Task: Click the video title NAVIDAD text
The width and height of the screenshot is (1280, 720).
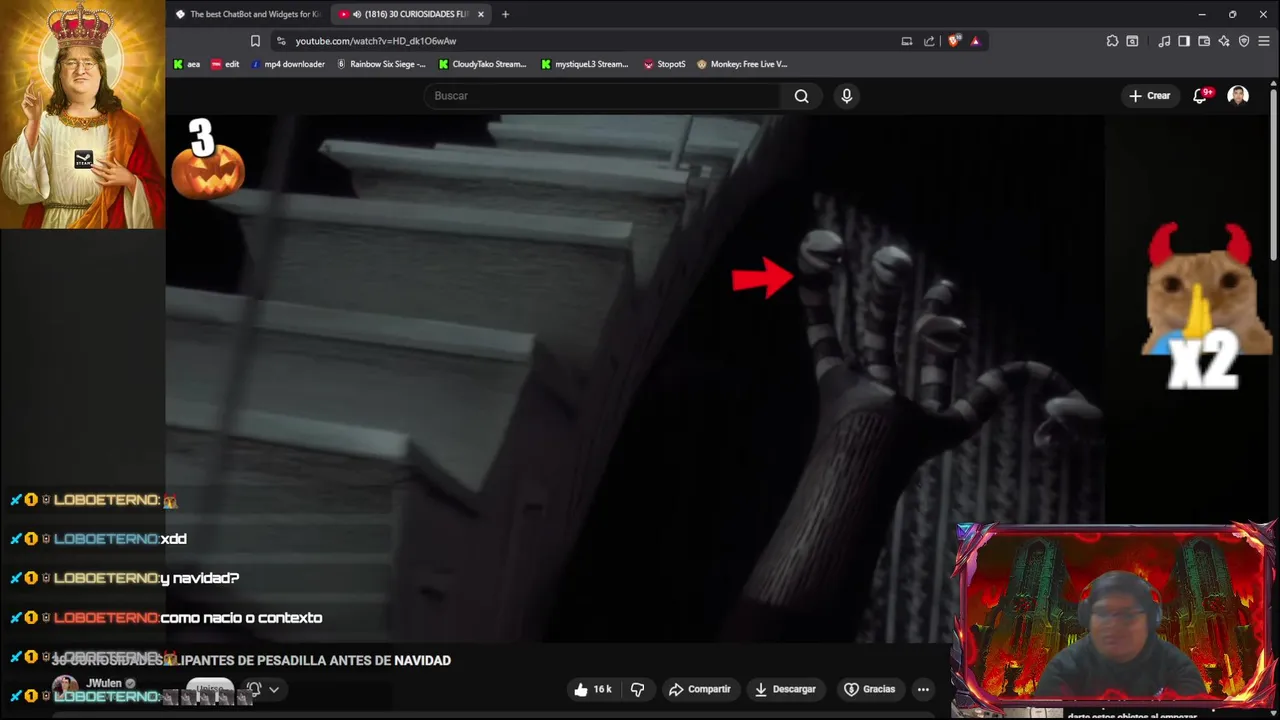Action: pyautogui.click(x=422, y=660)
